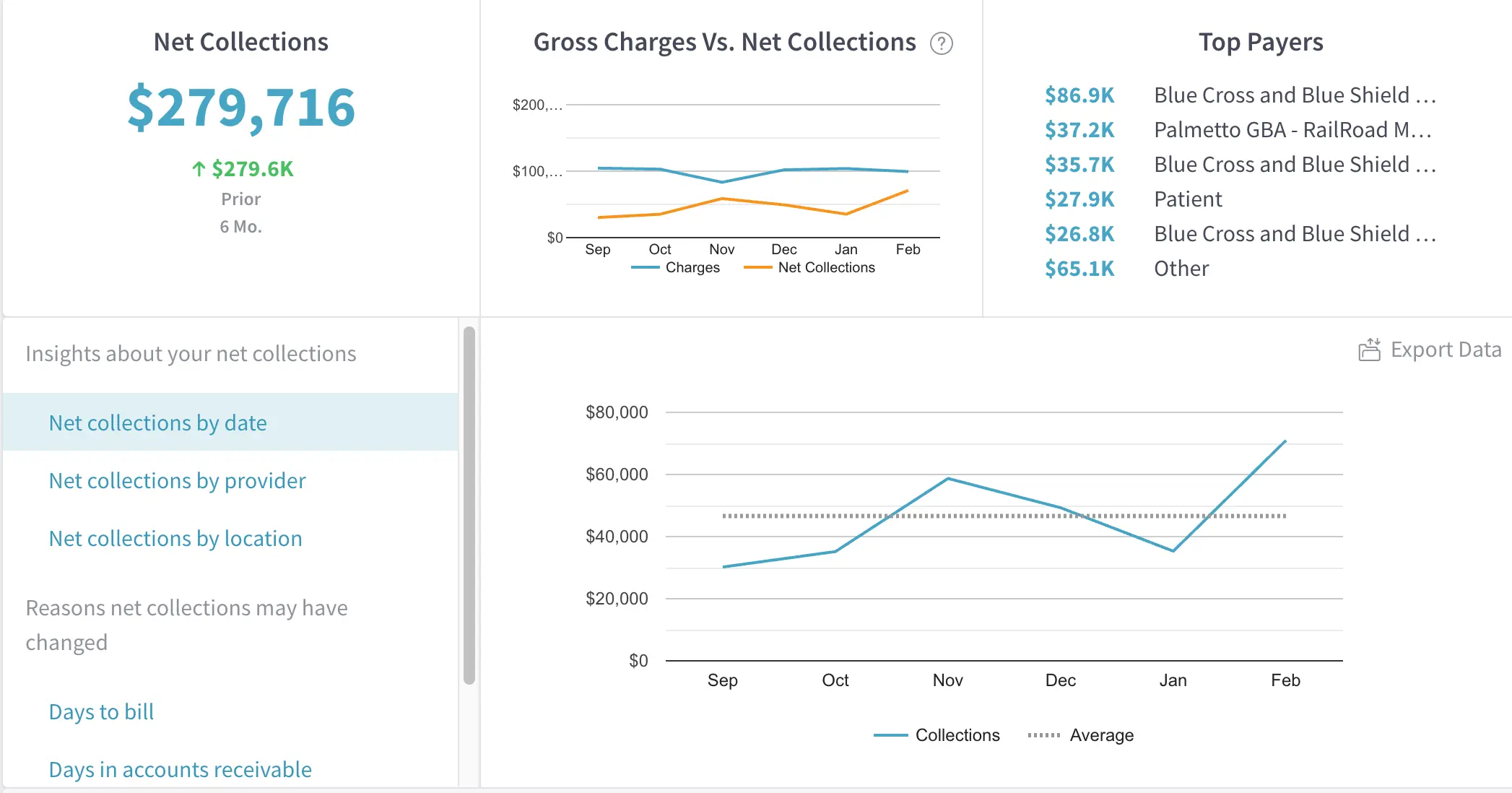Screen dimensions: 1512x793
Task: Click the Patient payer entry
Action: [1188, 199]
